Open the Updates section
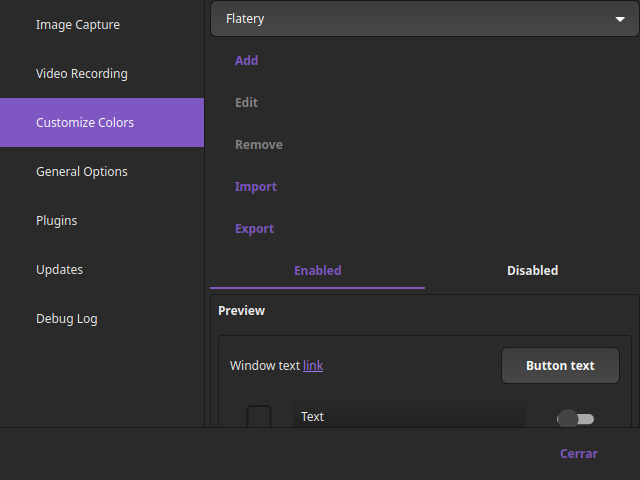The width and height of the screenshot is (640, 480). coord(60,270)
